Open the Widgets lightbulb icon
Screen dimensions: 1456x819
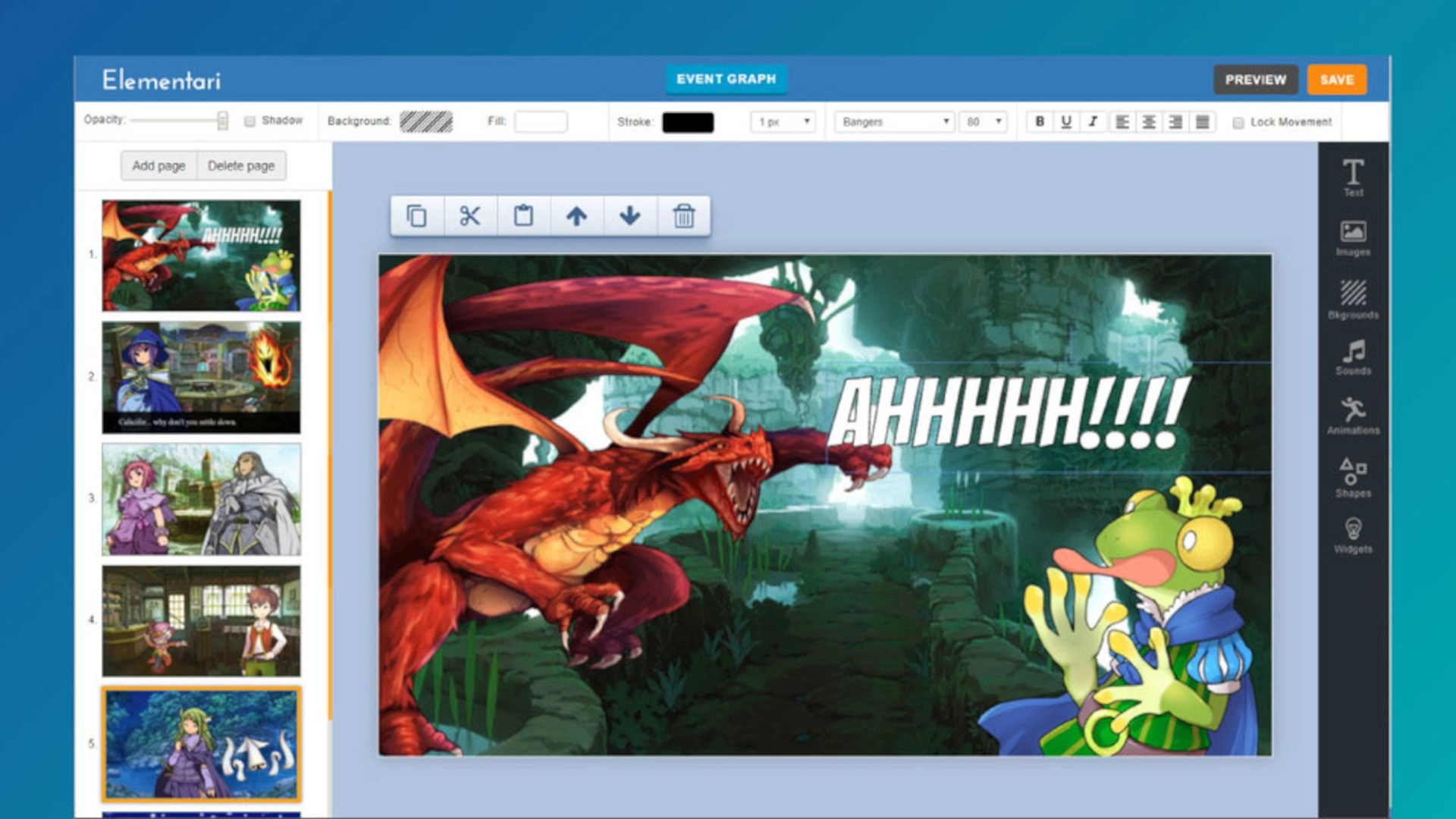pyautogui.click(x=1353, y=535)
